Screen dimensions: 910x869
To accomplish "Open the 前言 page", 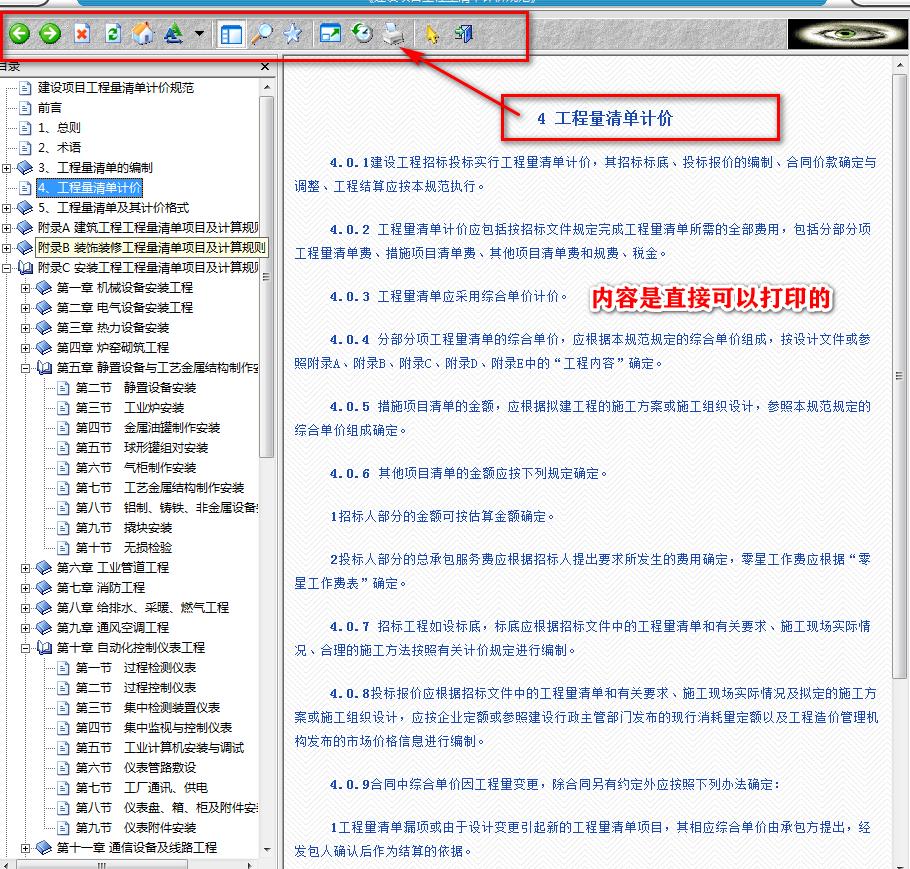I will point(49,108).
